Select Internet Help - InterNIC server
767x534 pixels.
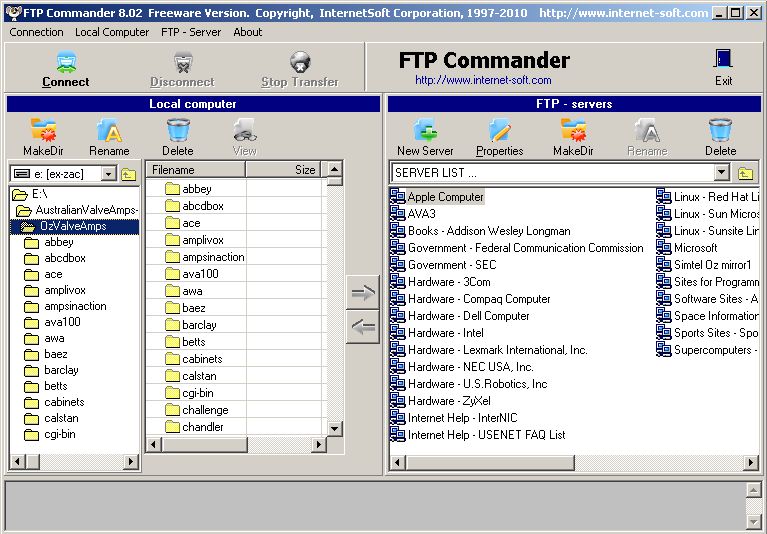pos(454,418)
